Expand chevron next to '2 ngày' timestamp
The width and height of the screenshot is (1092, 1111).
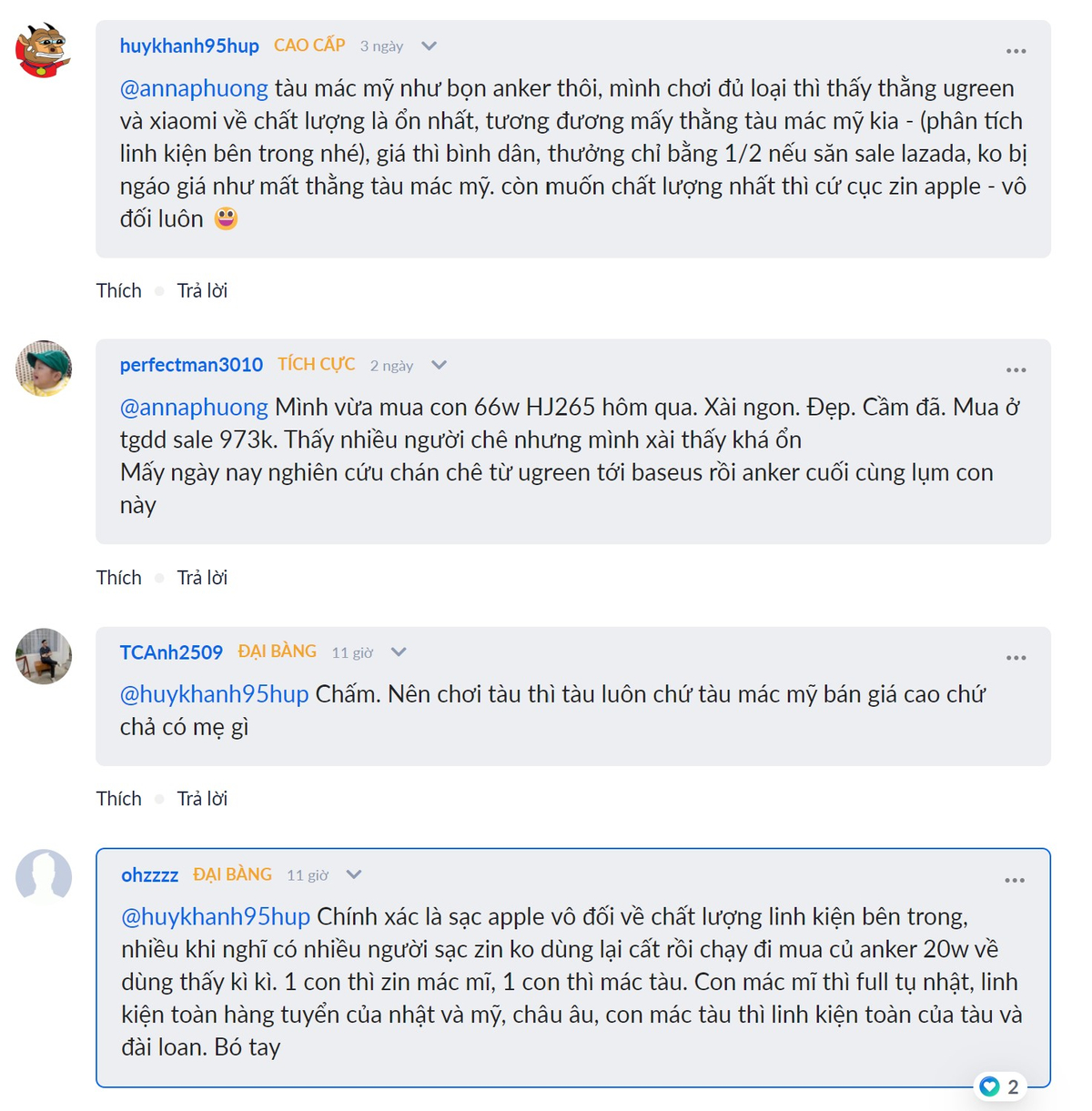click(x=440, y=365)
